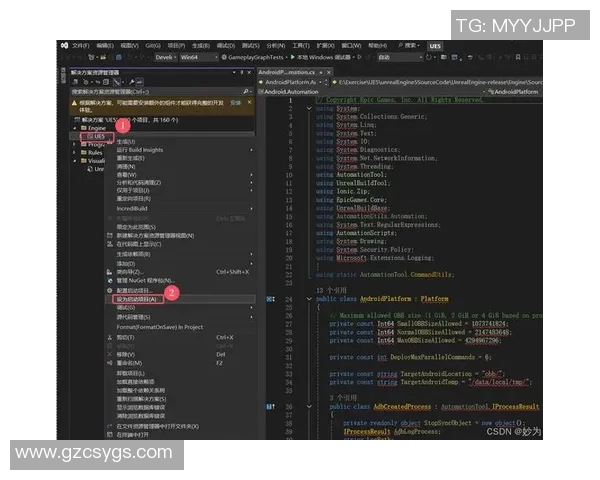Choose 配置启动项目 in the context menu
The height and width of the screenshot is (480, 600).
[x=134, y=290]
